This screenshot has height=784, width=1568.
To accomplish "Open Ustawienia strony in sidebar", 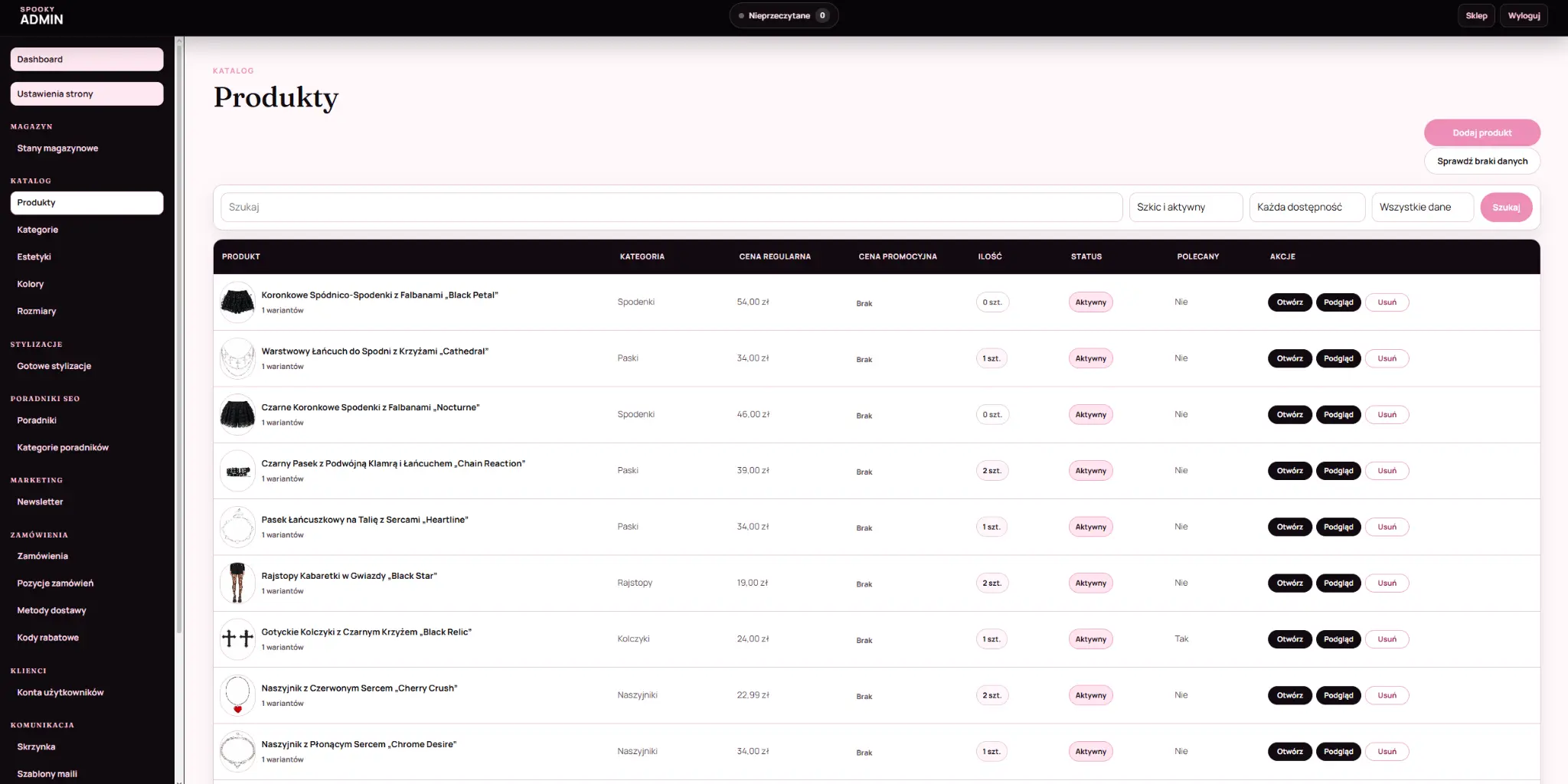I will click(x=87, y=94).
